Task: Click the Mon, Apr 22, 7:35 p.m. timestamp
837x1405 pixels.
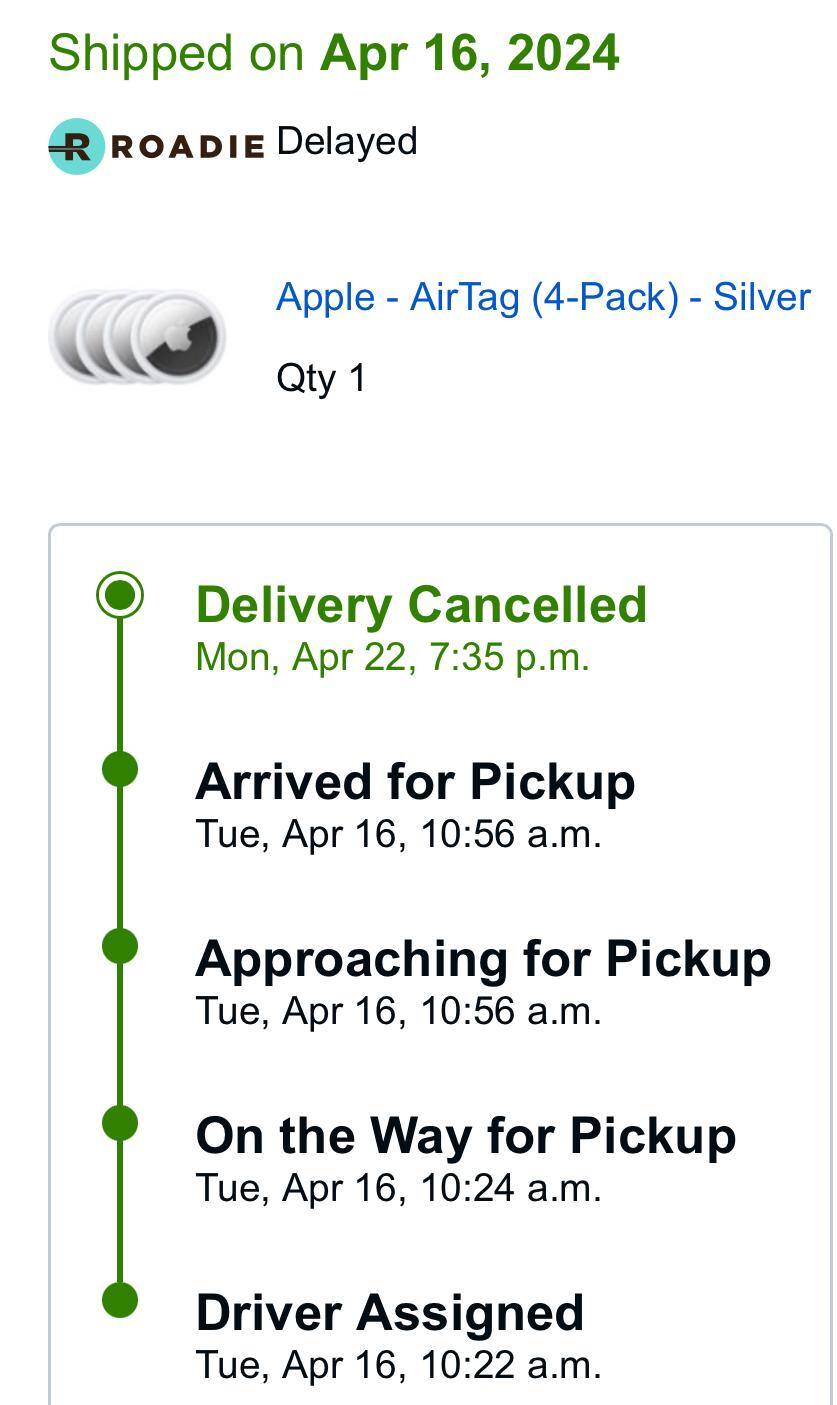Action: click(x=392, y=657)
